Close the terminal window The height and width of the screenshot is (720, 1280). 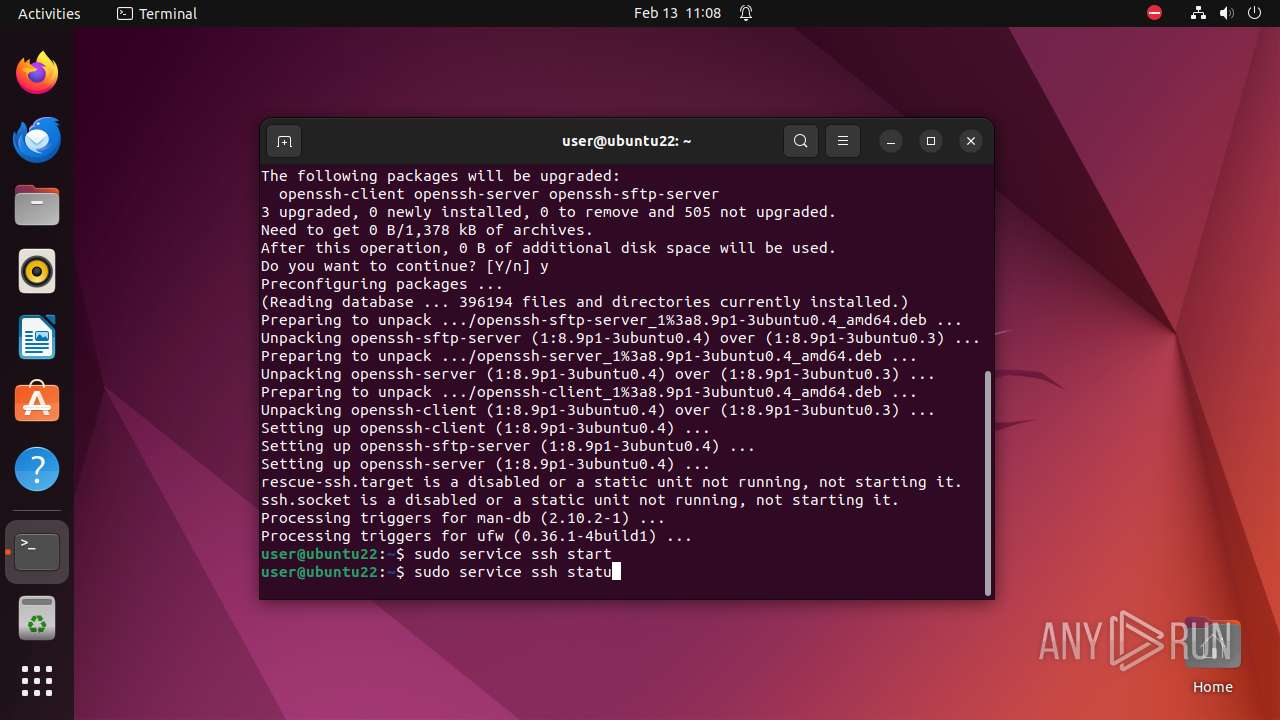point(971,141)
